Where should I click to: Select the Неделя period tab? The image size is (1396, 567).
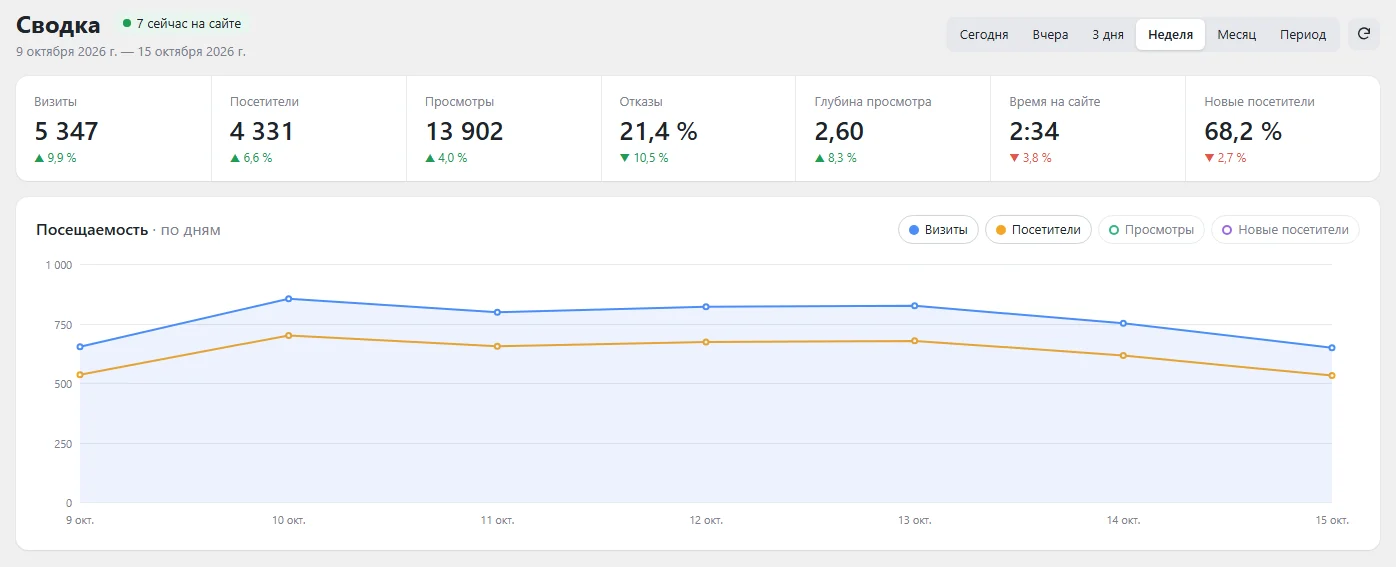coord(1170,34)
